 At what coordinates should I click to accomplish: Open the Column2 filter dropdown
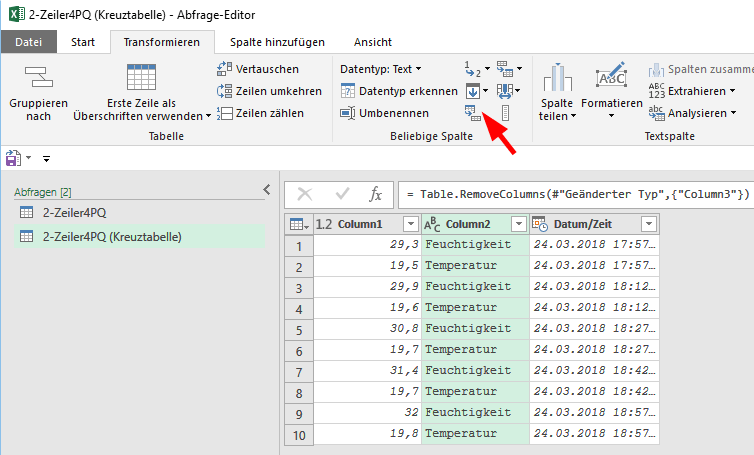tap(519, 224)
